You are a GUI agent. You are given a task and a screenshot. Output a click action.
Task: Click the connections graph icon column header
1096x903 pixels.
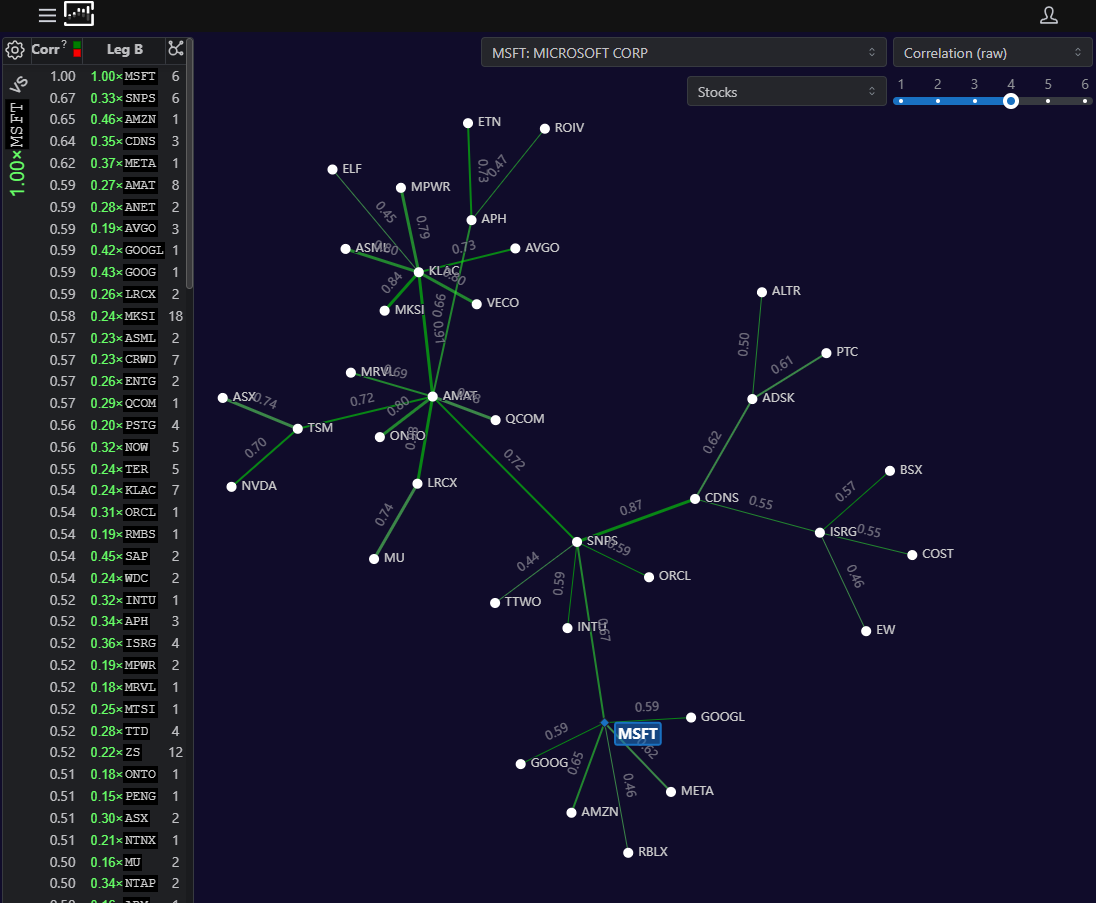click(176, 49)
